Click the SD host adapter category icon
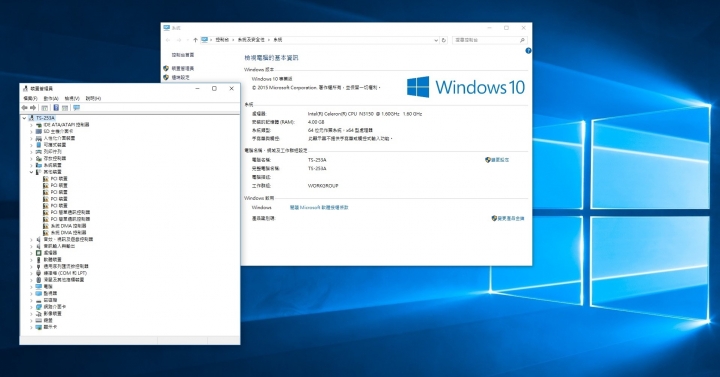720x377 pixels. click(x=39, y=131)
